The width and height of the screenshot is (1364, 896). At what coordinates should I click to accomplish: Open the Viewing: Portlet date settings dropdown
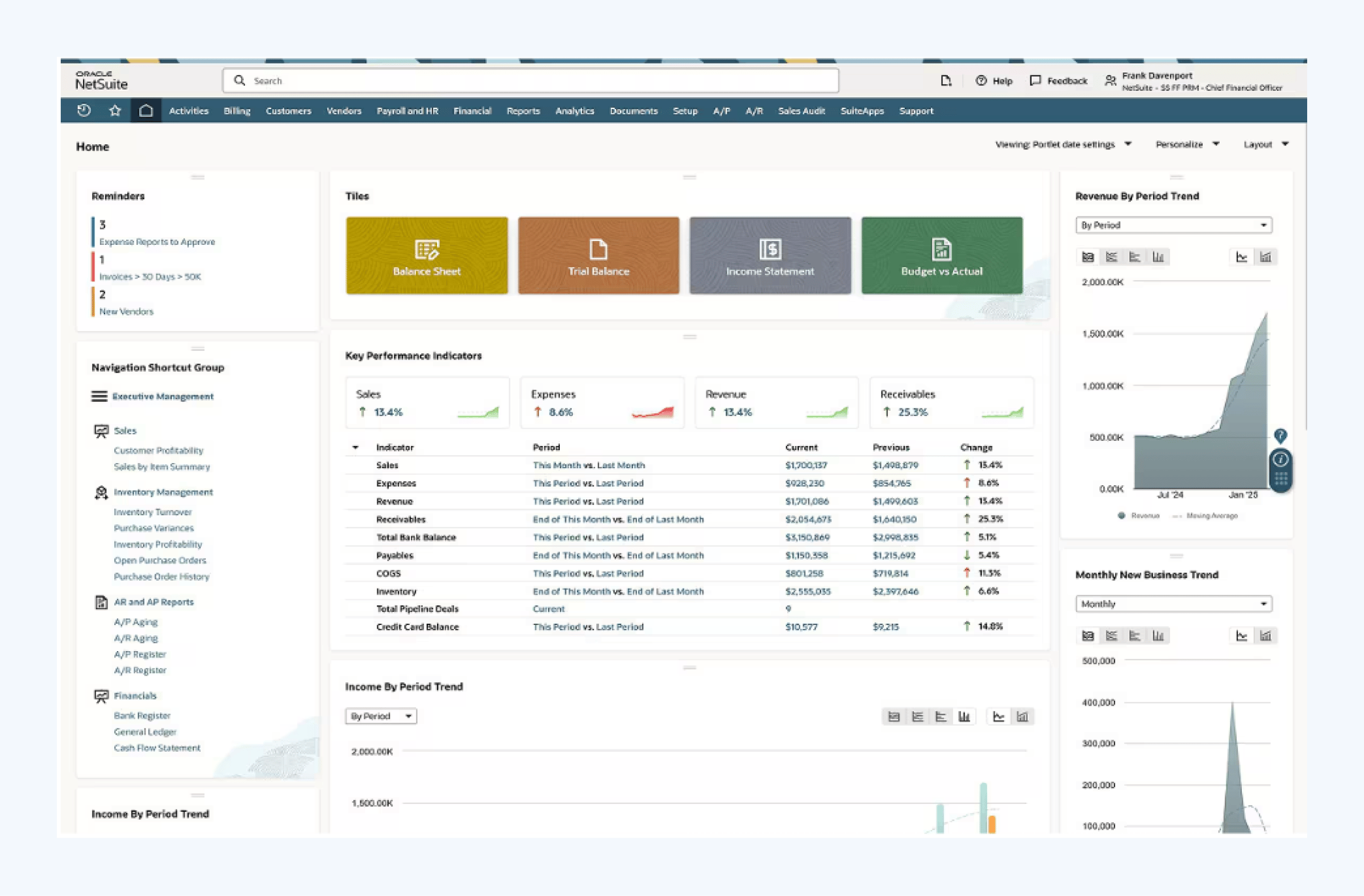tap(1063, 144)
